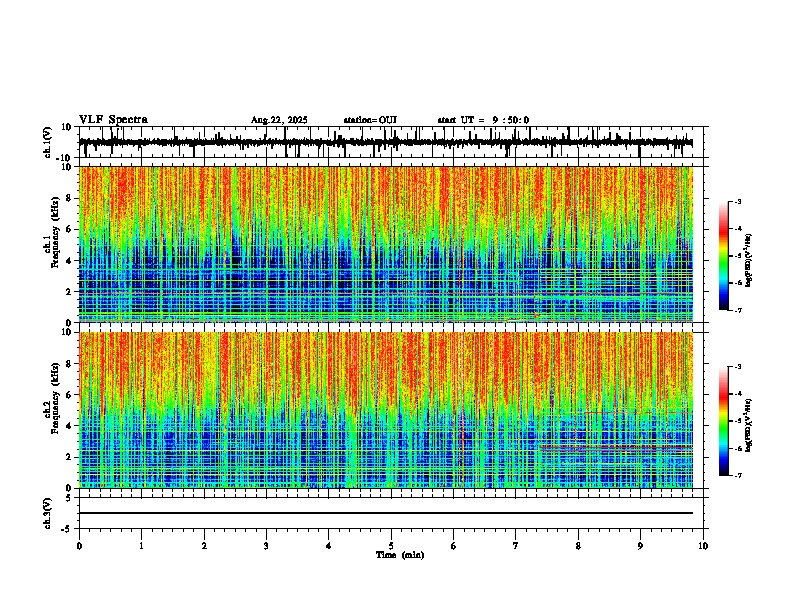Click time axis tick label "10"
Screen dimensions: 792x612
[703, 545]
